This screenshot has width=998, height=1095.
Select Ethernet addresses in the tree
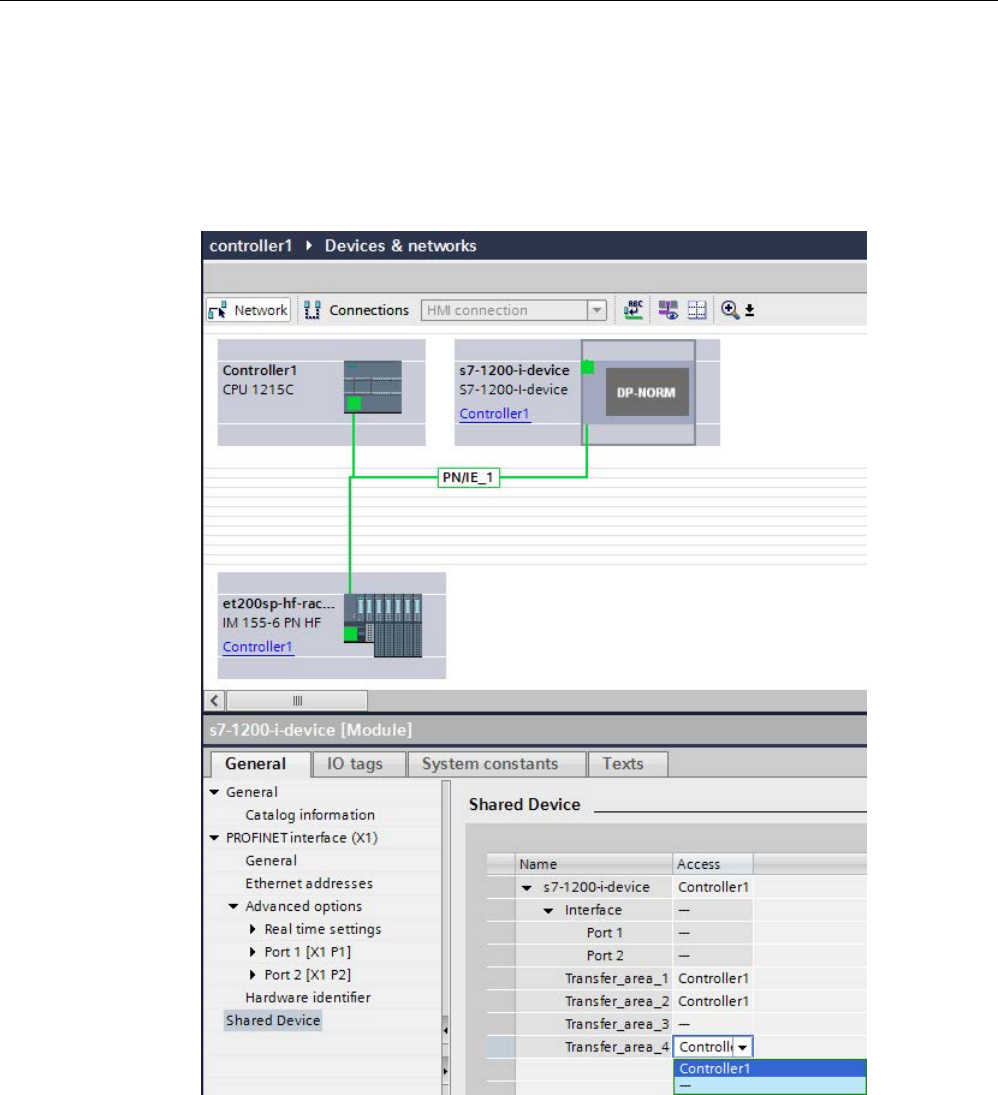click(x=309, y=883)
